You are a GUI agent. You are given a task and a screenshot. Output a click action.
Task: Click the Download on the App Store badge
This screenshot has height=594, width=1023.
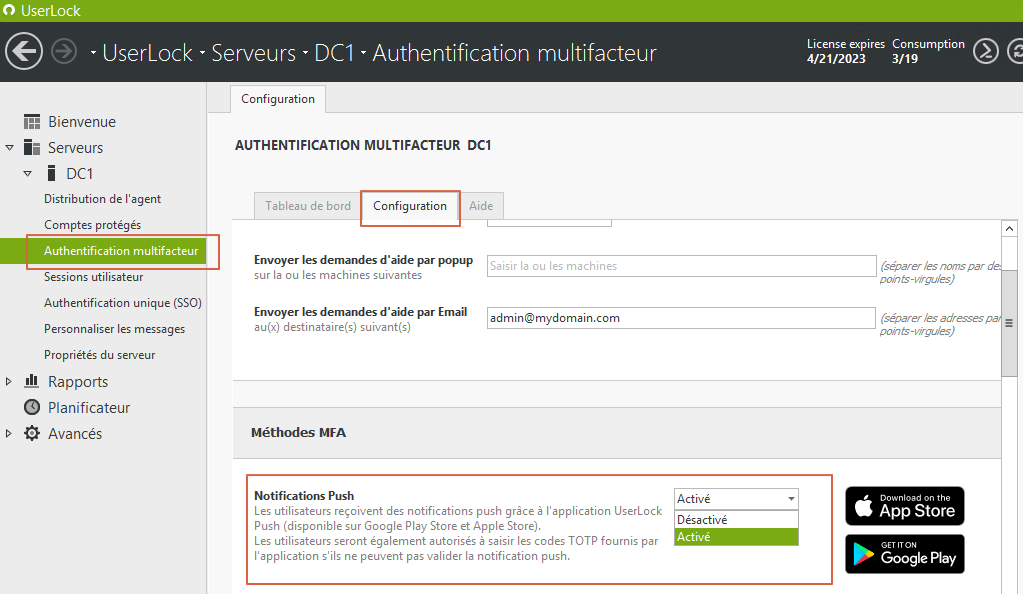pos(905,506)
